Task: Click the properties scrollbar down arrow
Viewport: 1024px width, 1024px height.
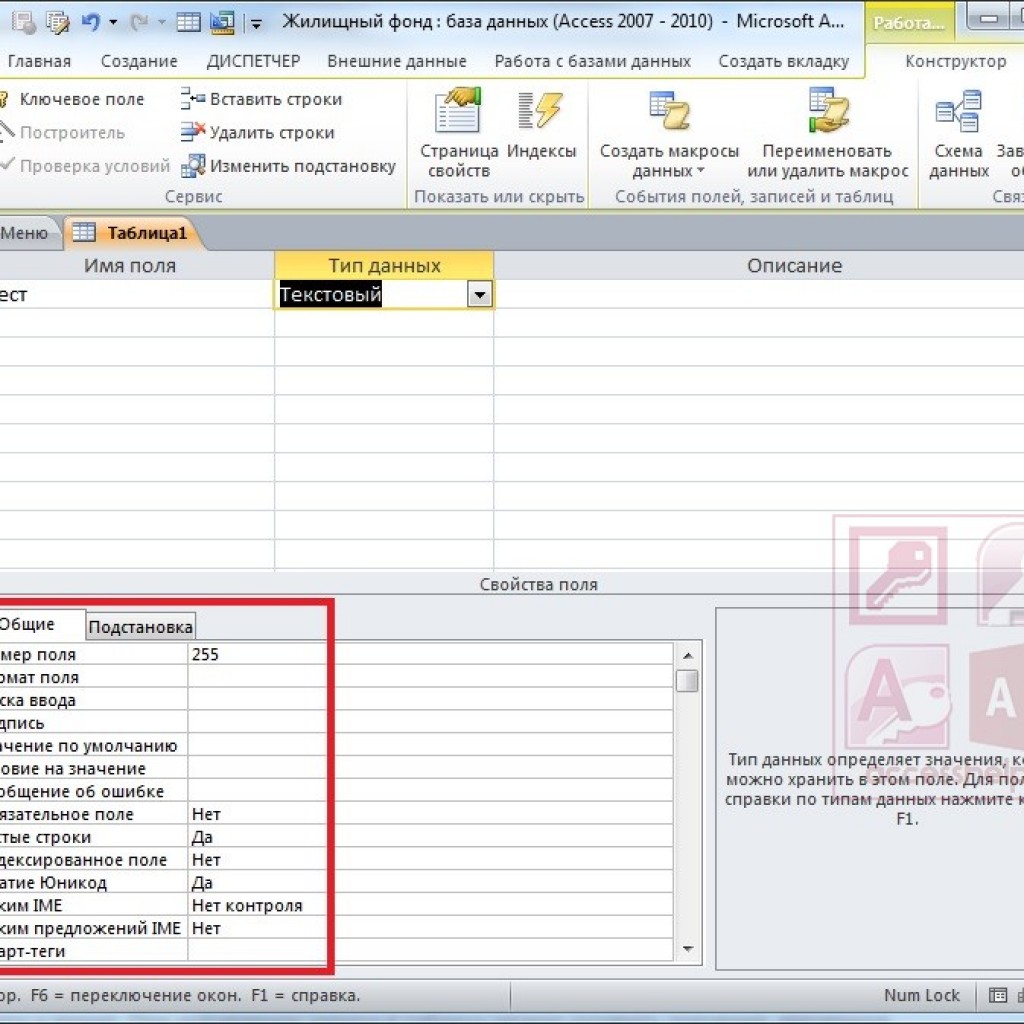Action: [688, 949]
